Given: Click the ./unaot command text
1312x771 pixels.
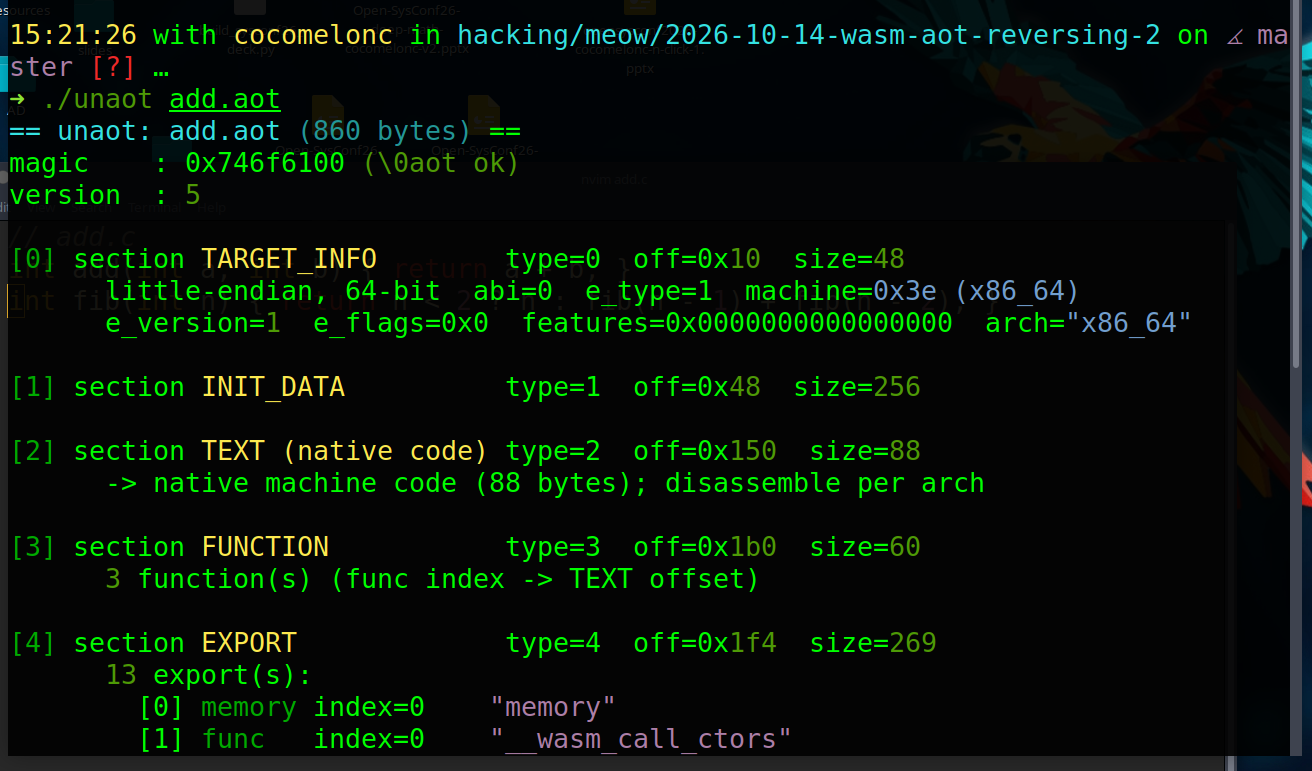Looking at the screenshot, I should pos(97,99).
